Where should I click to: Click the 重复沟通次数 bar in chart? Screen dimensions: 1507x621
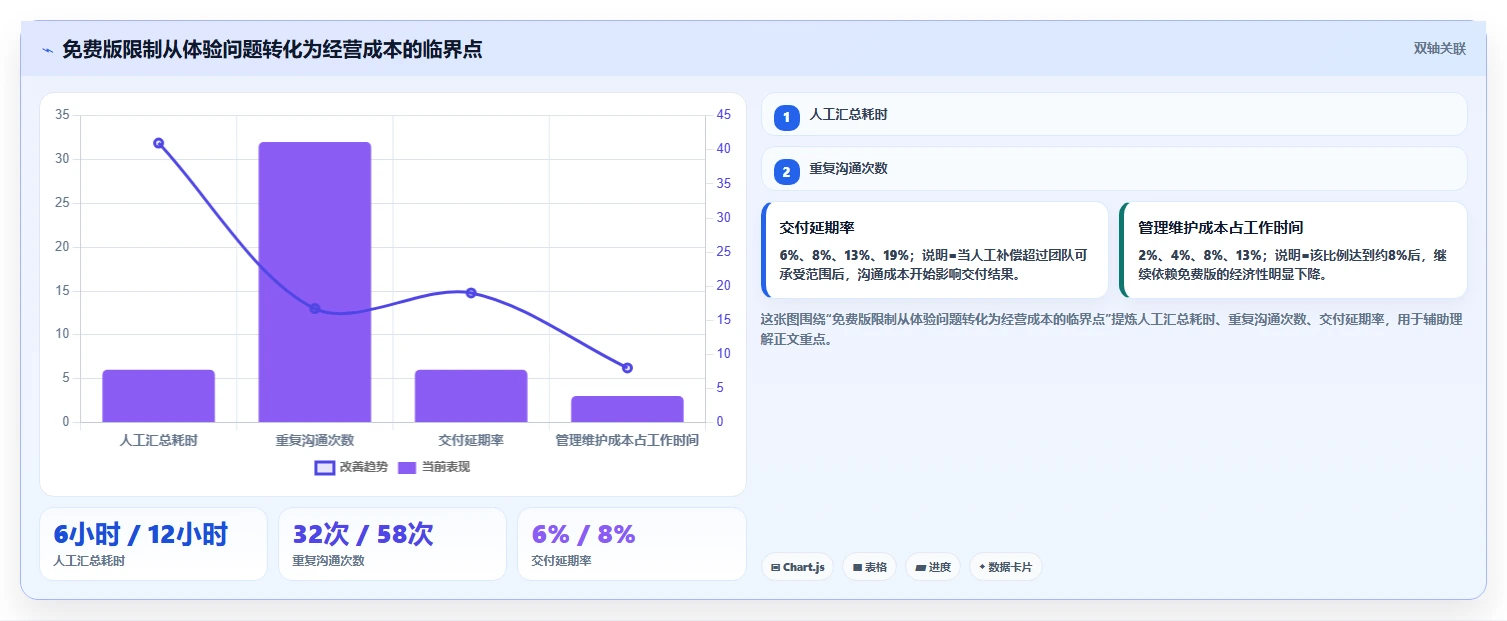pyautogui.click(x=315, y=282)
